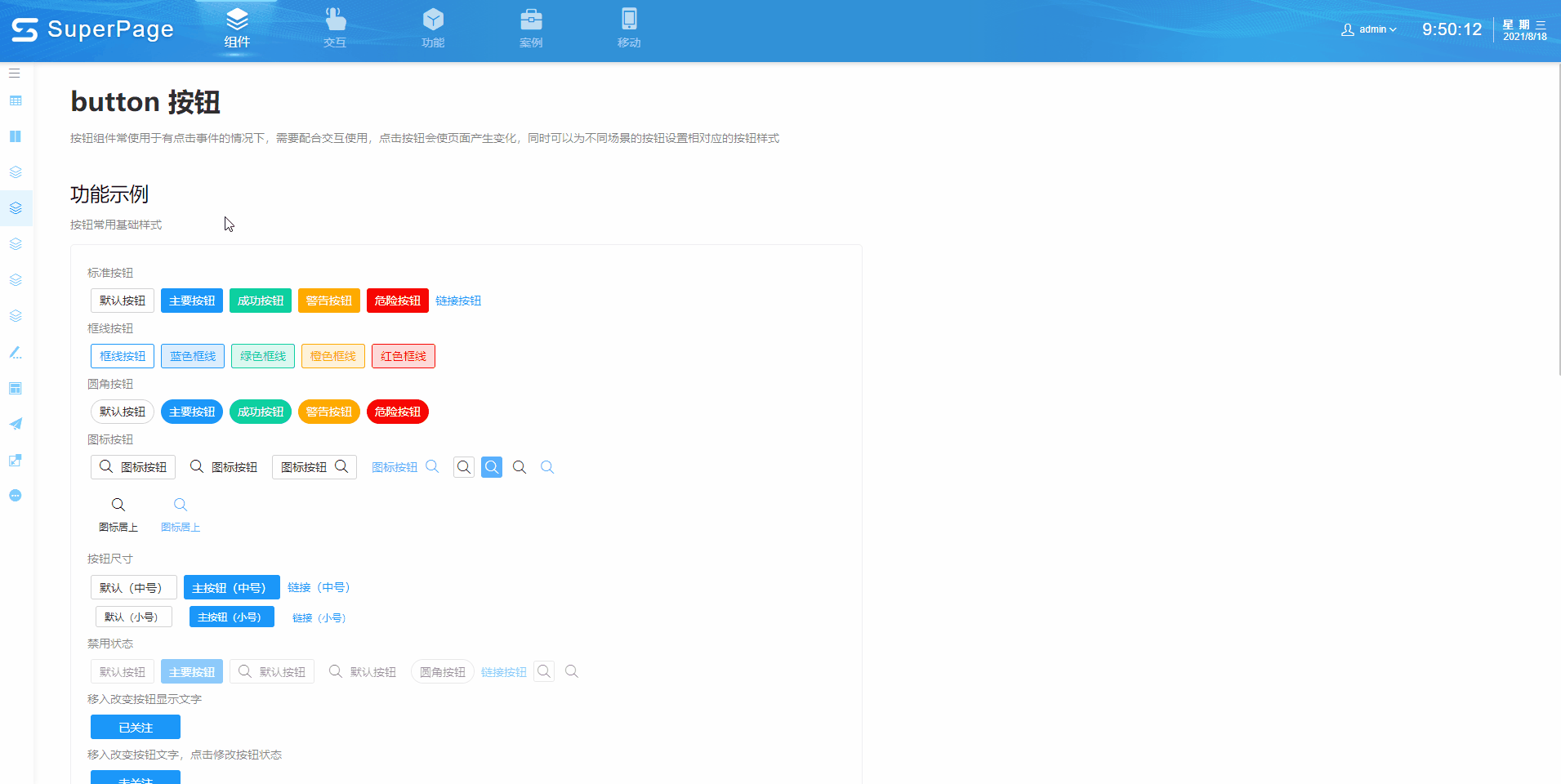Go to the 移动 top navigation tab

click(x=629, y=29)
